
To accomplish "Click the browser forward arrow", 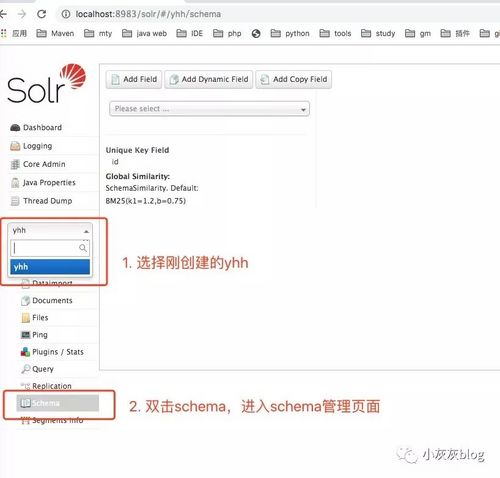I will pos(22,14).
